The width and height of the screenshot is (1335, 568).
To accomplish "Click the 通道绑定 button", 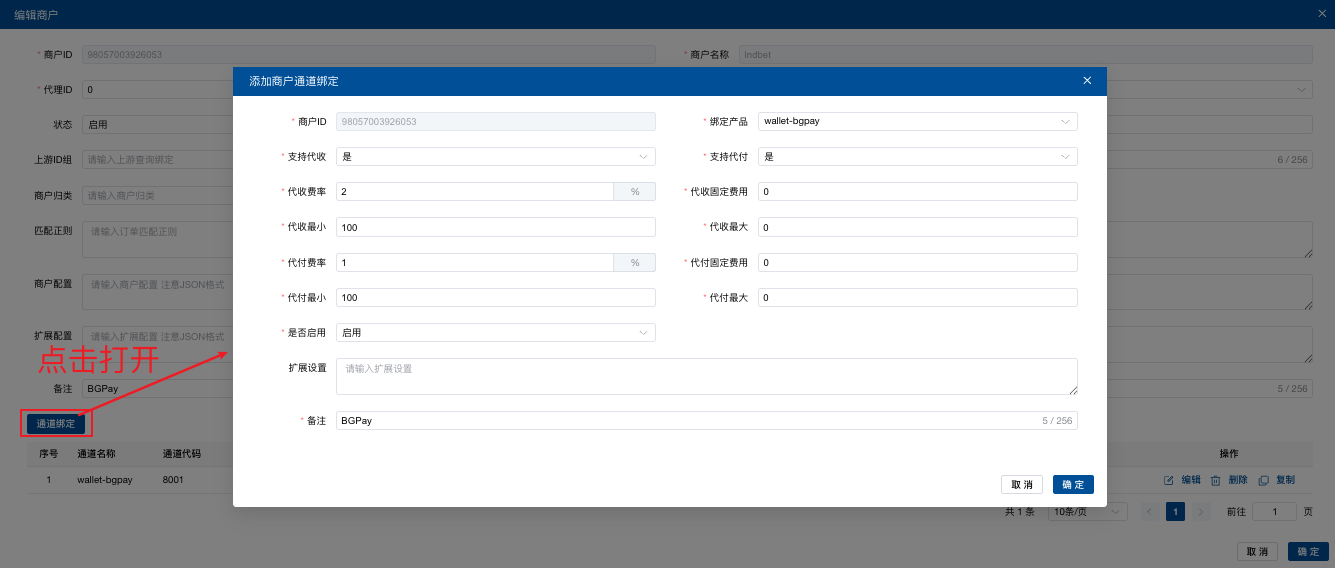I will point(56,423).
